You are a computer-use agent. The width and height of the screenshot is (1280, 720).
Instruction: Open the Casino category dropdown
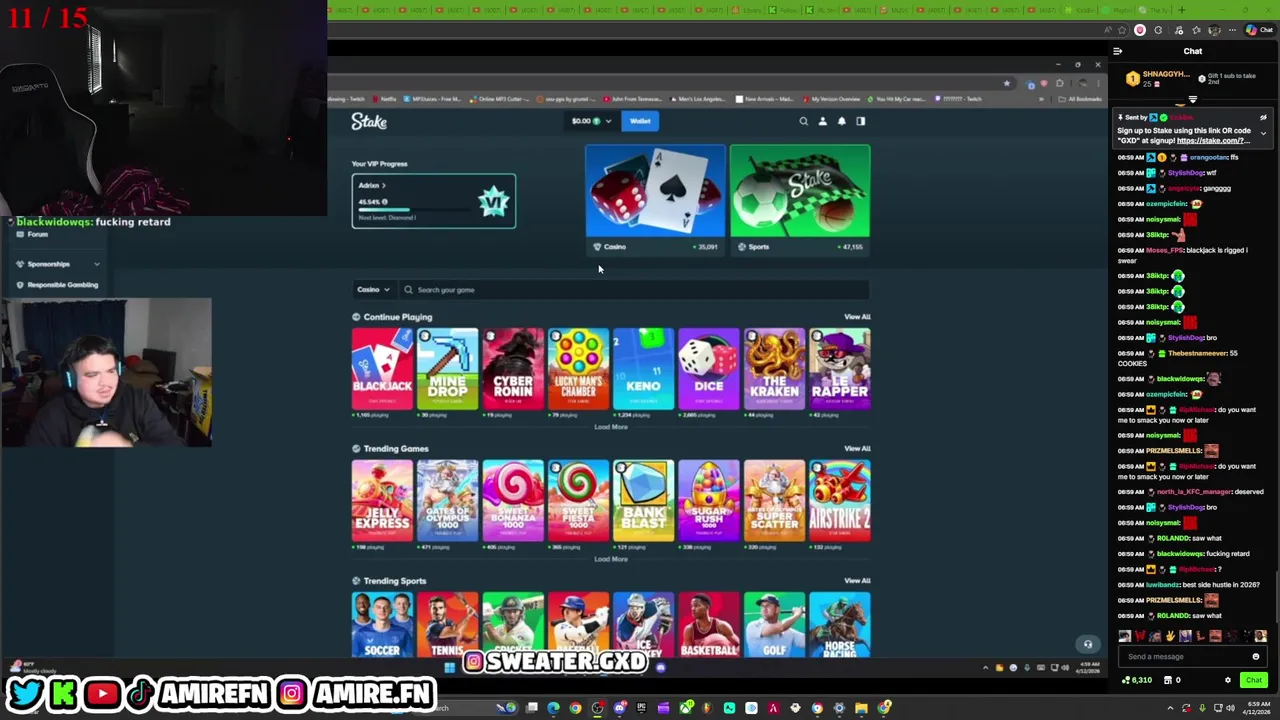[x=373, y=290]
